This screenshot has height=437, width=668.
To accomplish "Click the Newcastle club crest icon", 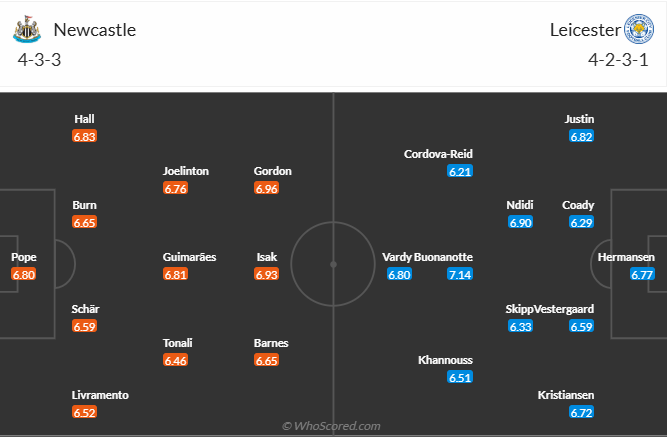I will 25,29.
